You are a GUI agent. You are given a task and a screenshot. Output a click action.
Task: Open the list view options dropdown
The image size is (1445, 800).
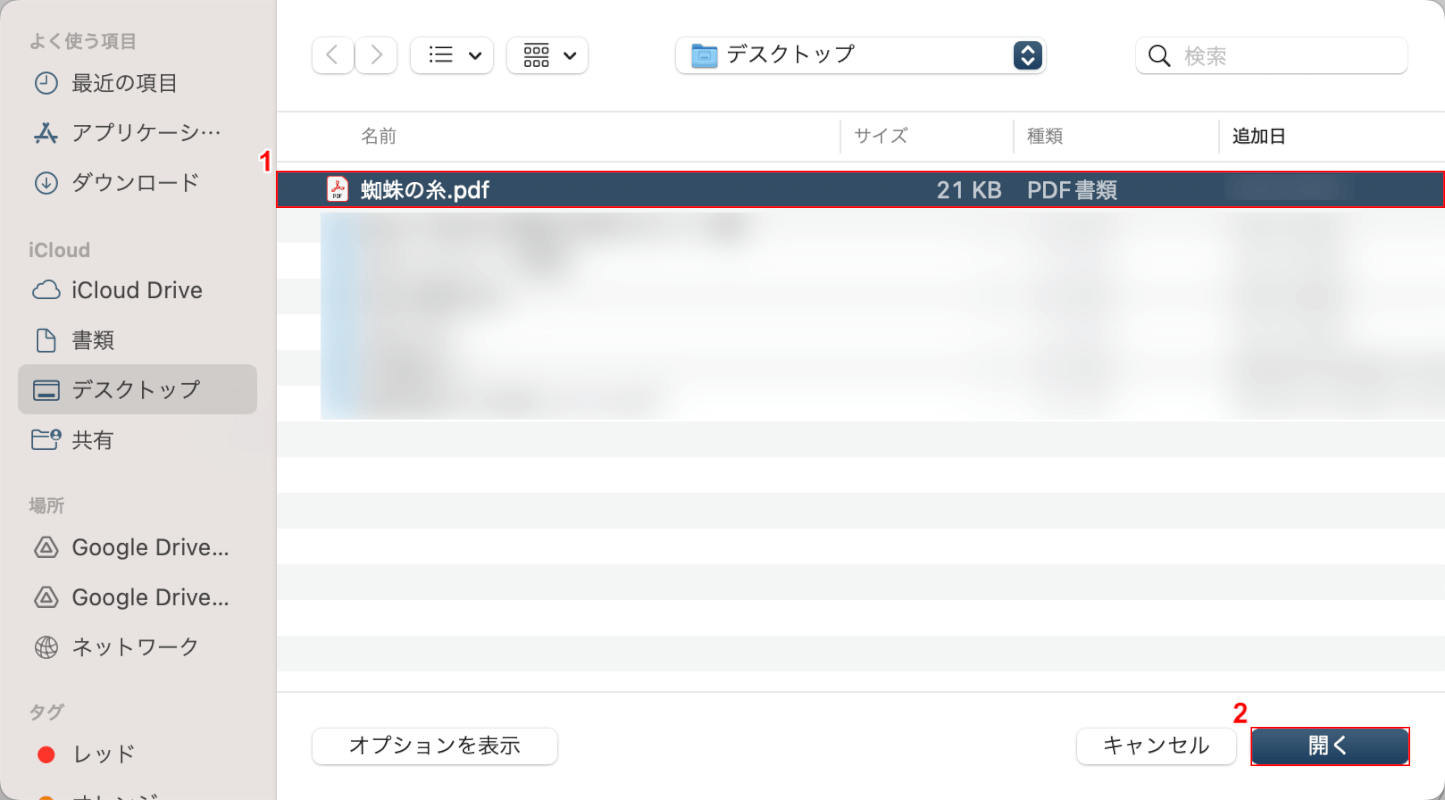click(x=452, y=55)
